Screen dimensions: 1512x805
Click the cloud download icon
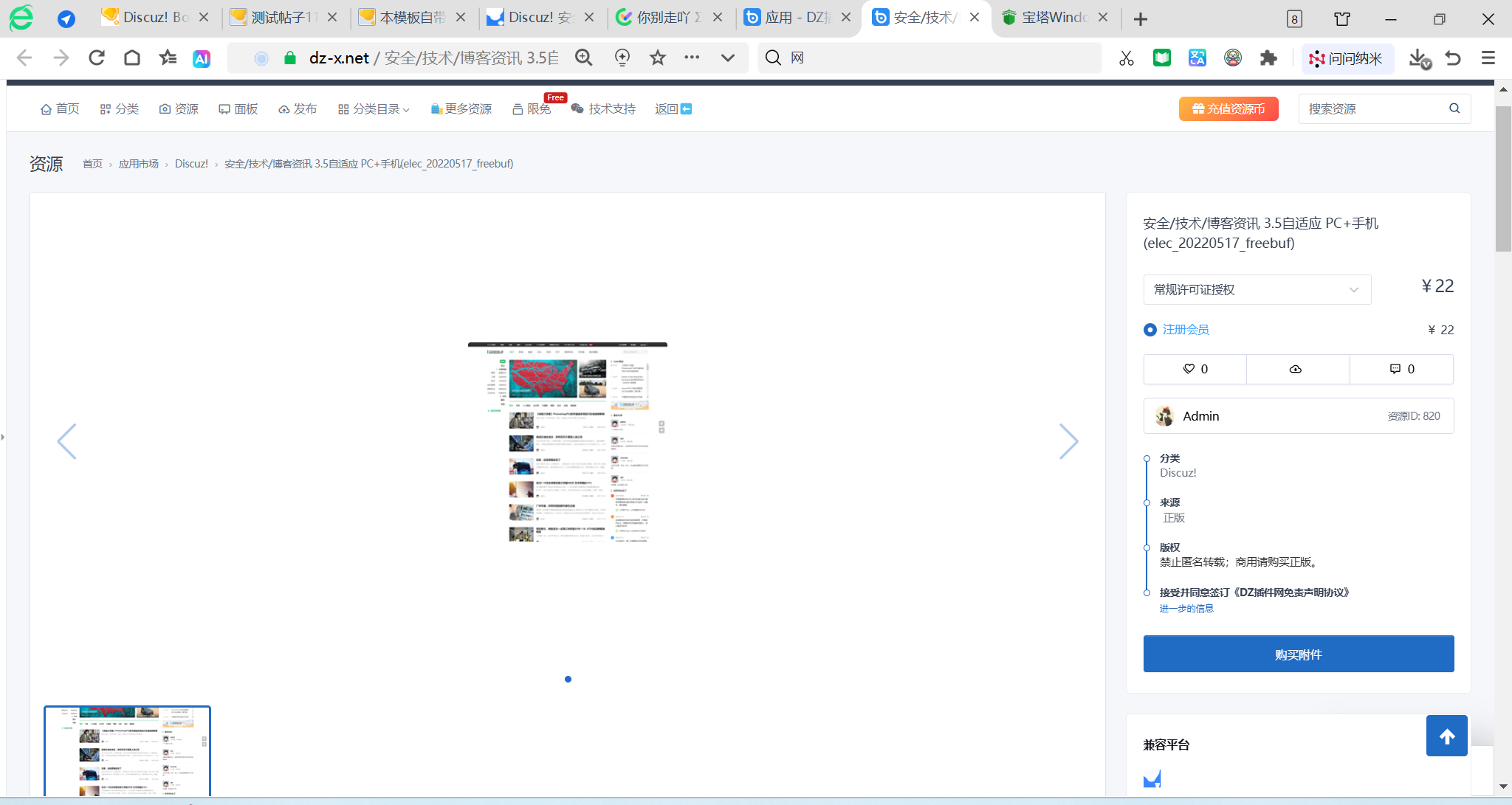[x=1296, y=369]
